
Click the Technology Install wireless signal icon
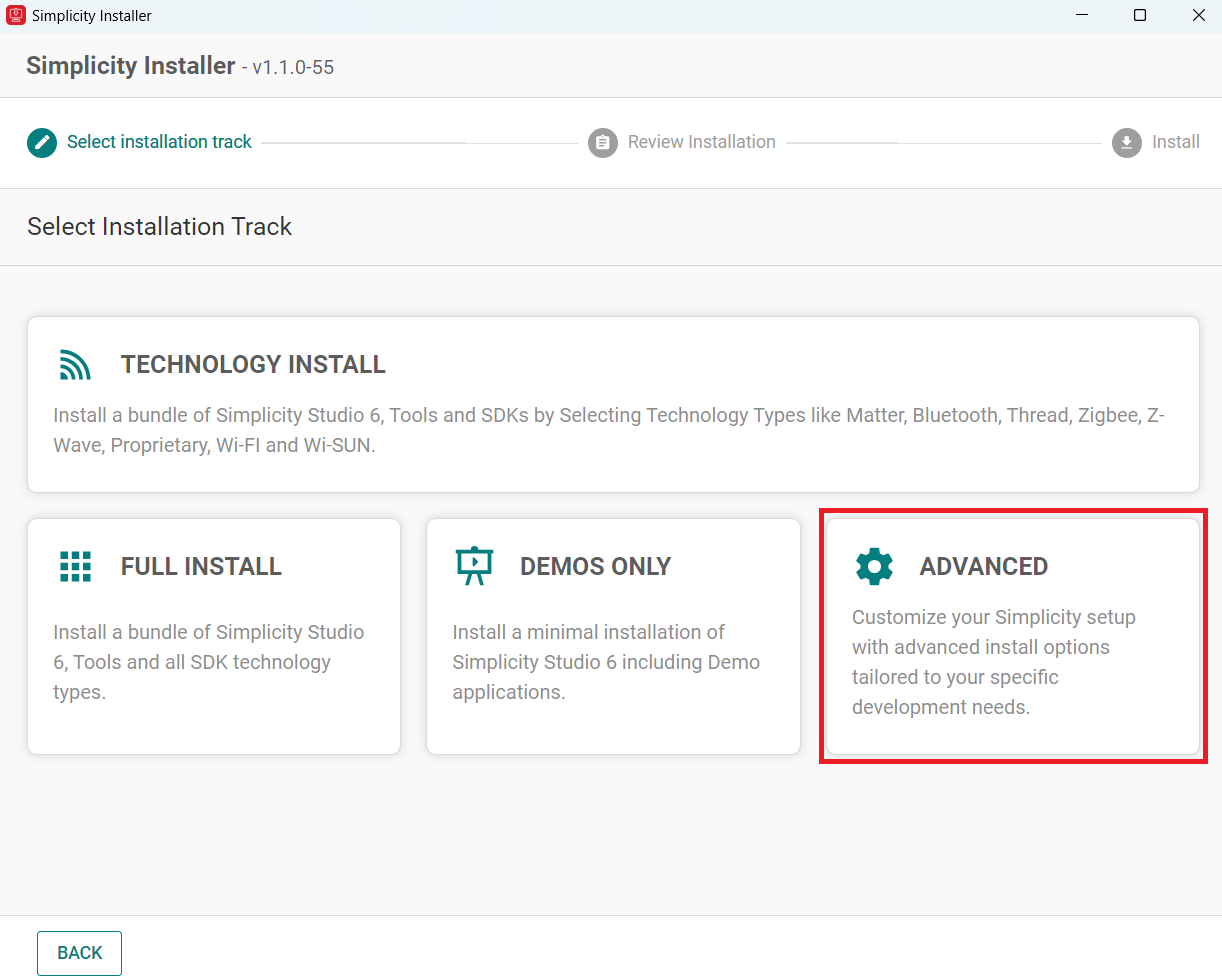[x=74, y=364]
